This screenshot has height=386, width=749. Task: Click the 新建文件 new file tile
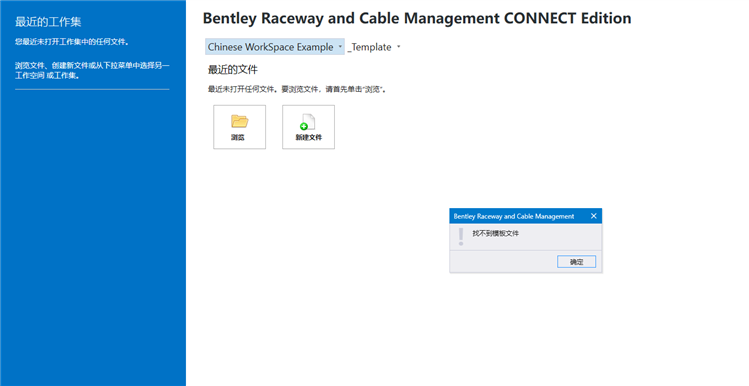coord(308,127)
